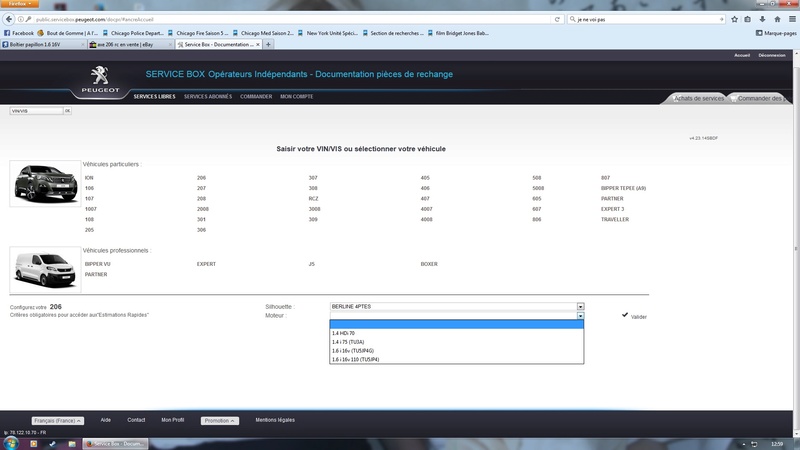This screenshot has height=450, width=800.
Task: Click the Firefox back arrow button
Action: tap(9, 19)
